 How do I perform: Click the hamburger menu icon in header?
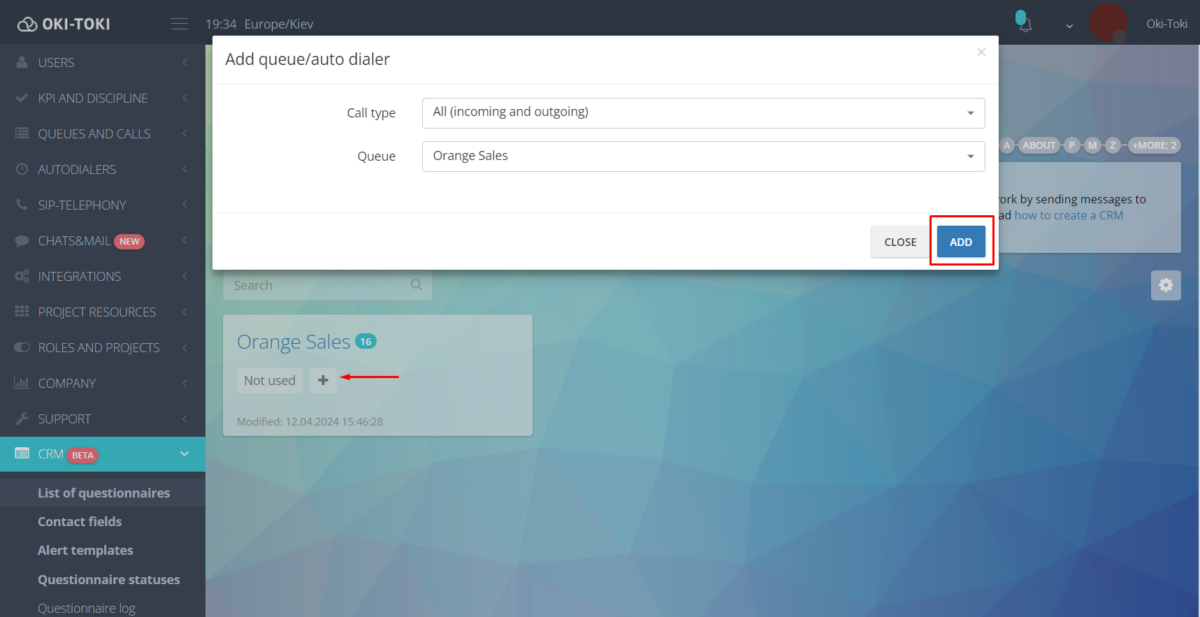(x=180, y=24)
